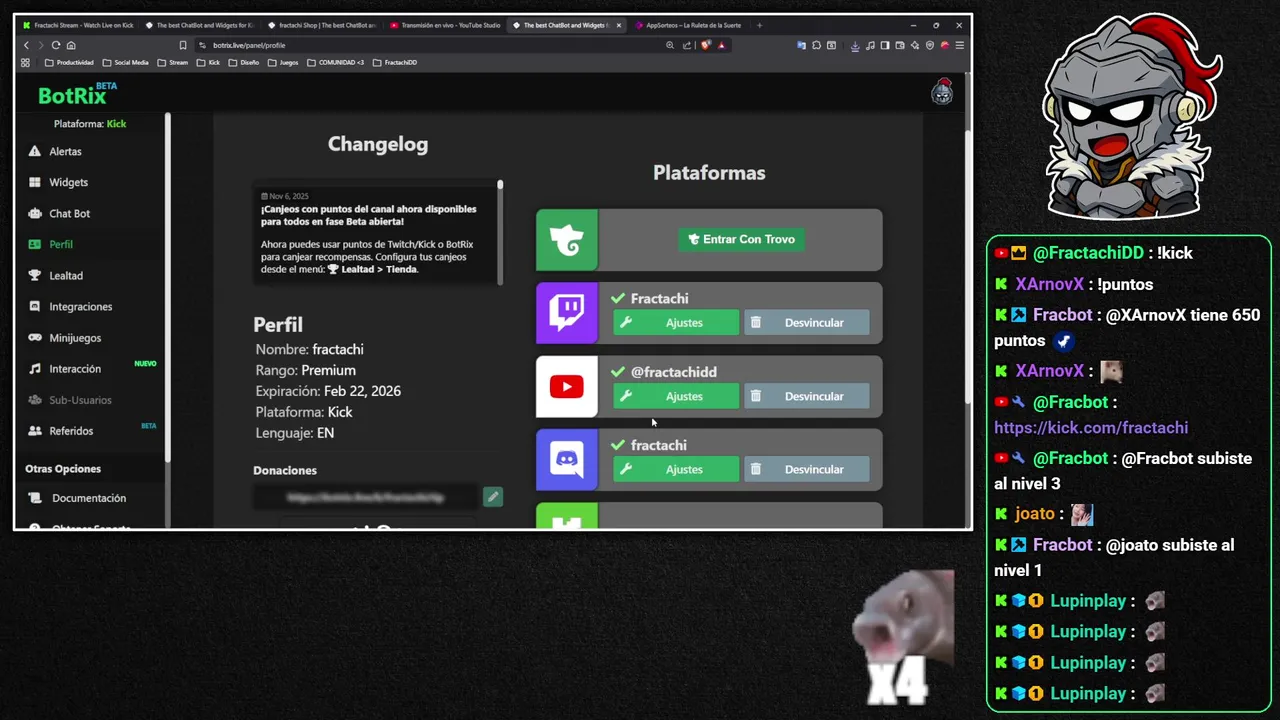The image size is (1280, 720).
Task: Select the Chat Bot robot icon
Action: tap(35, 213)
